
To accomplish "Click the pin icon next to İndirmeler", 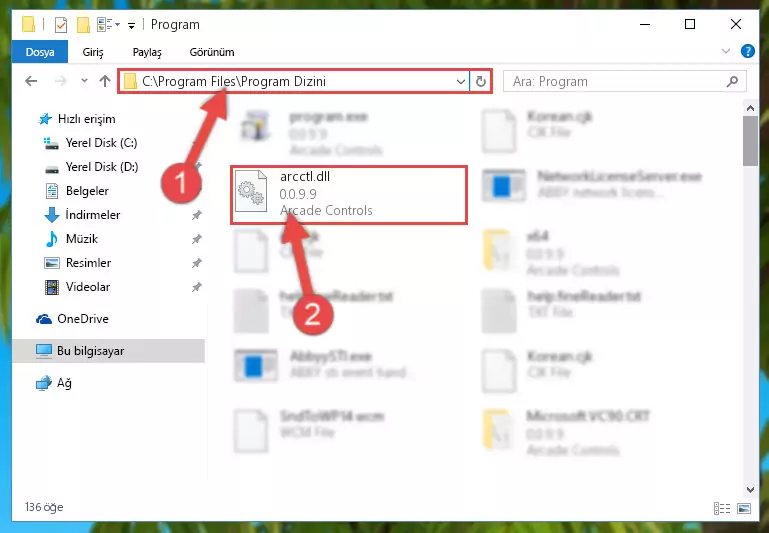I will pos(197,215).
